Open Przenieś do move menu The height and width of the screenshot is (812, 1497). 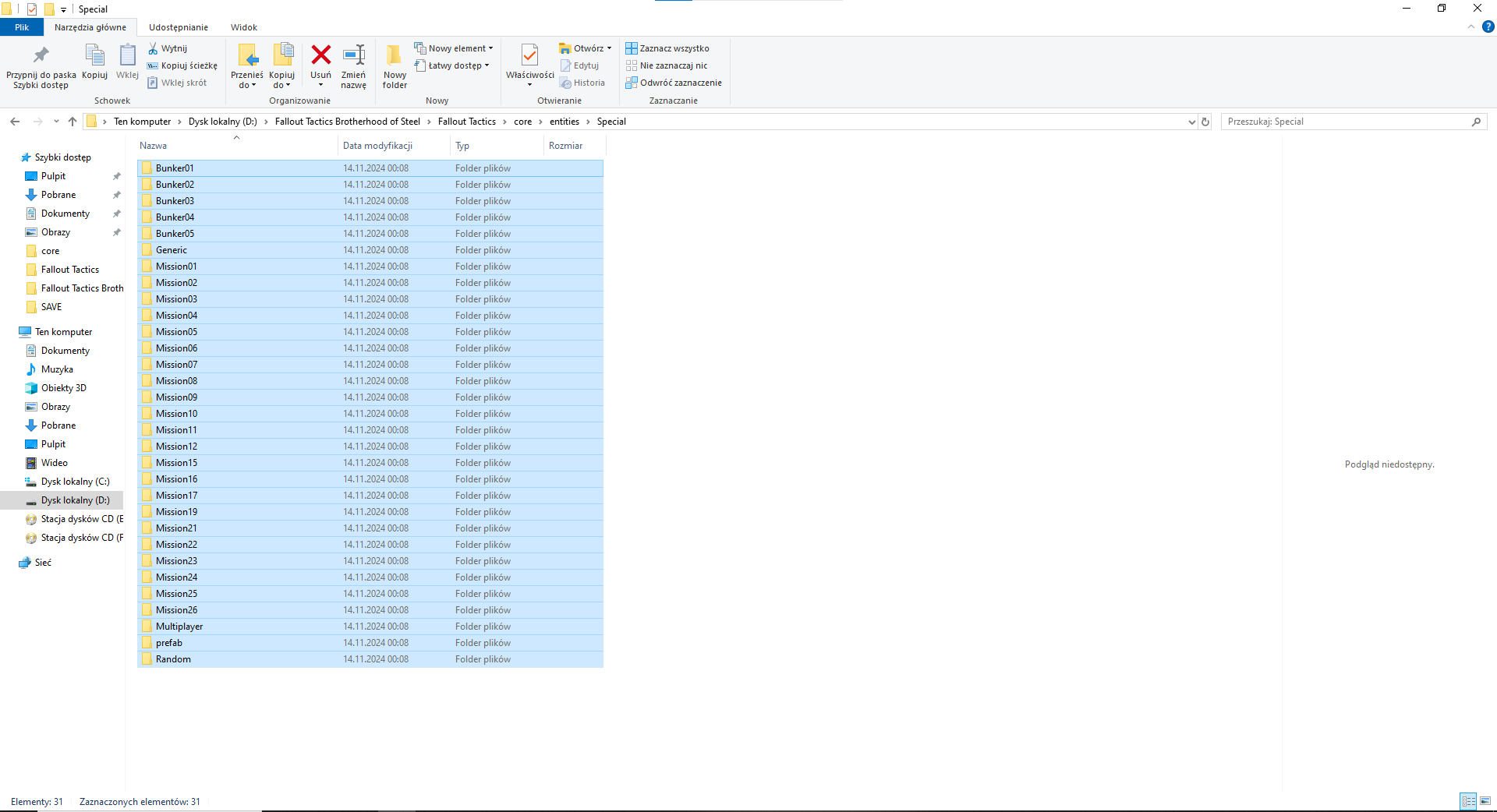pos(247,67)
